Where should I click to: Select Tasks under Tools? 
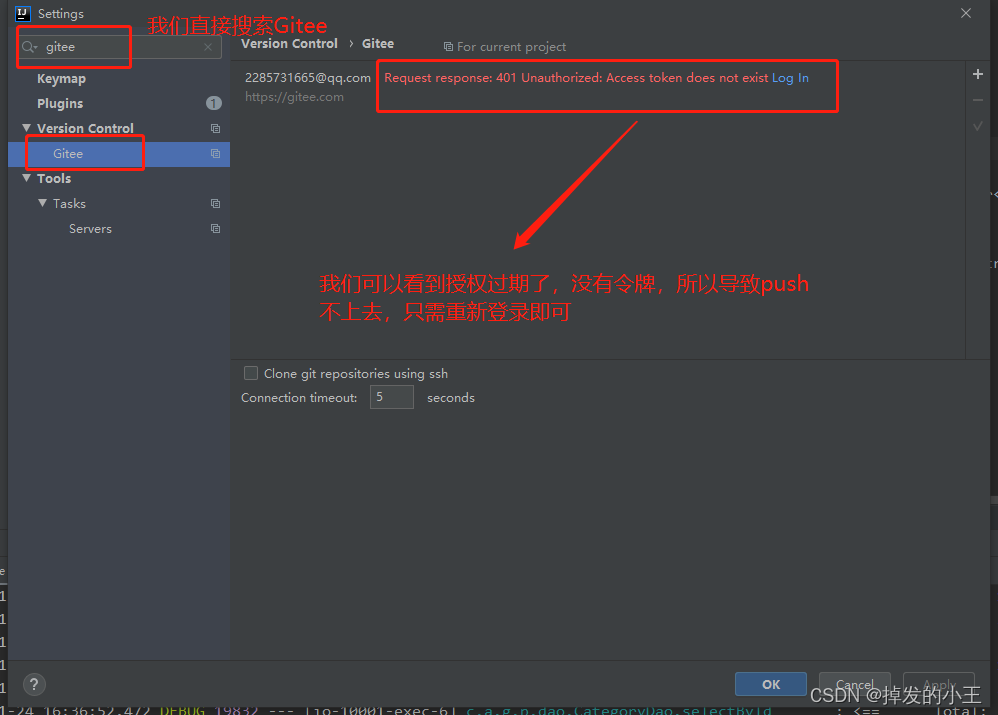click(x=69, y=204)
